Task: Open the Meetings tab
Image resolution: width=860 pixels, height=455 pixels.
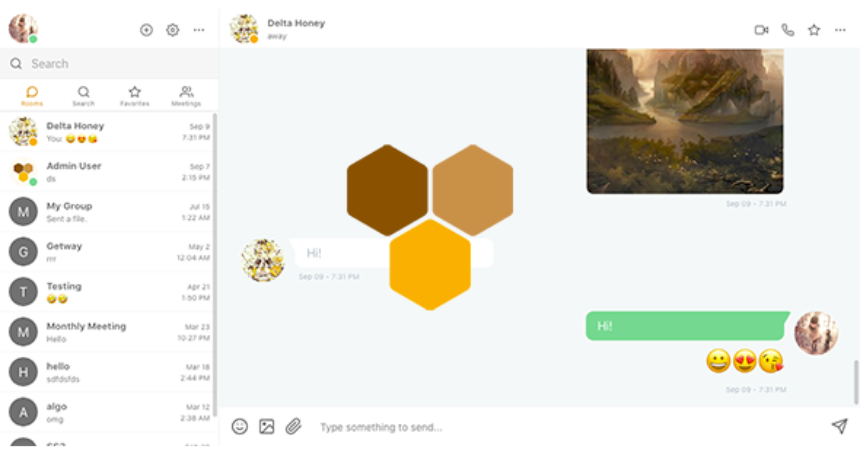Action: [186, 96]
